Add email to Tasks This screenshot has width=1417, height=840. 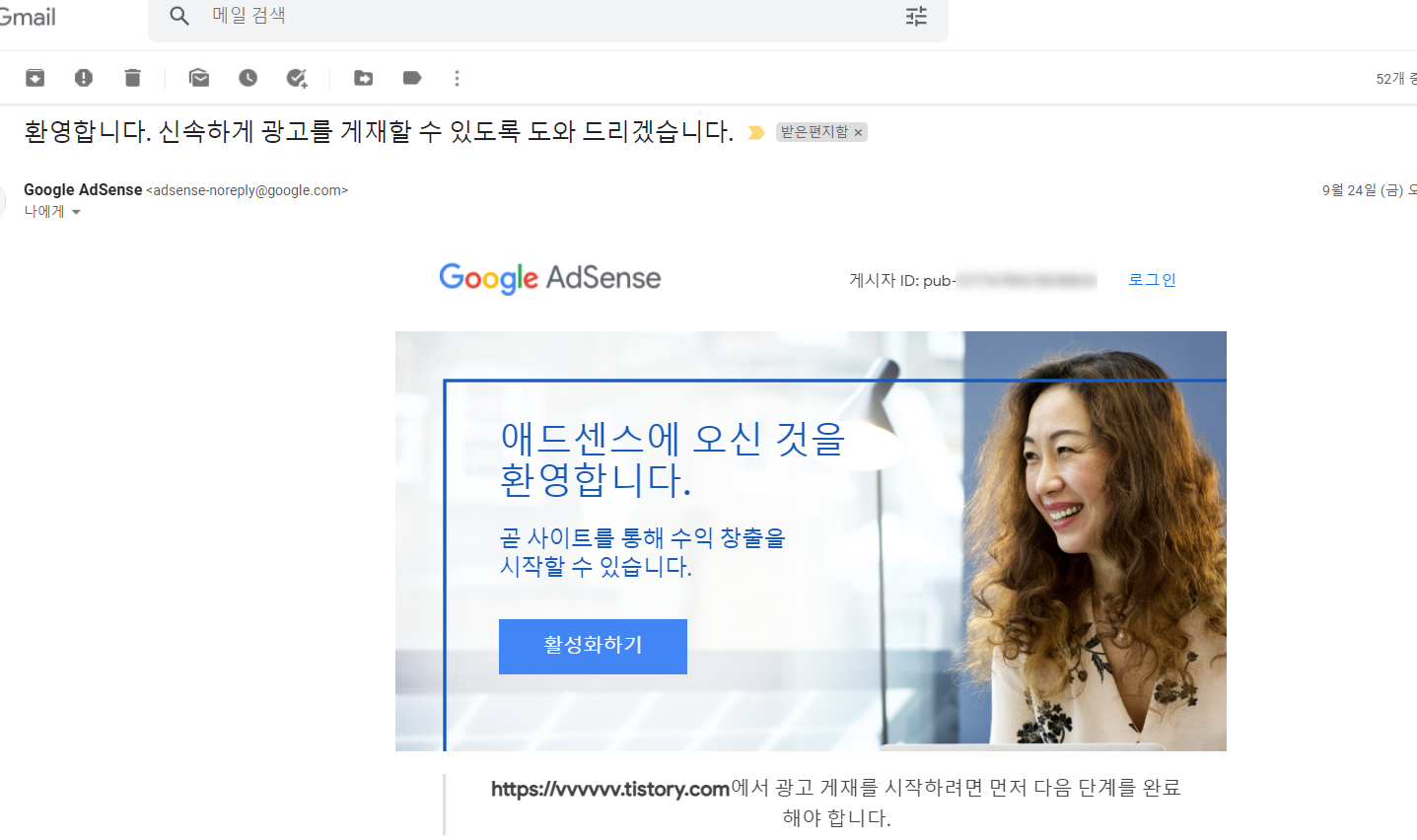tap(297, 78)
